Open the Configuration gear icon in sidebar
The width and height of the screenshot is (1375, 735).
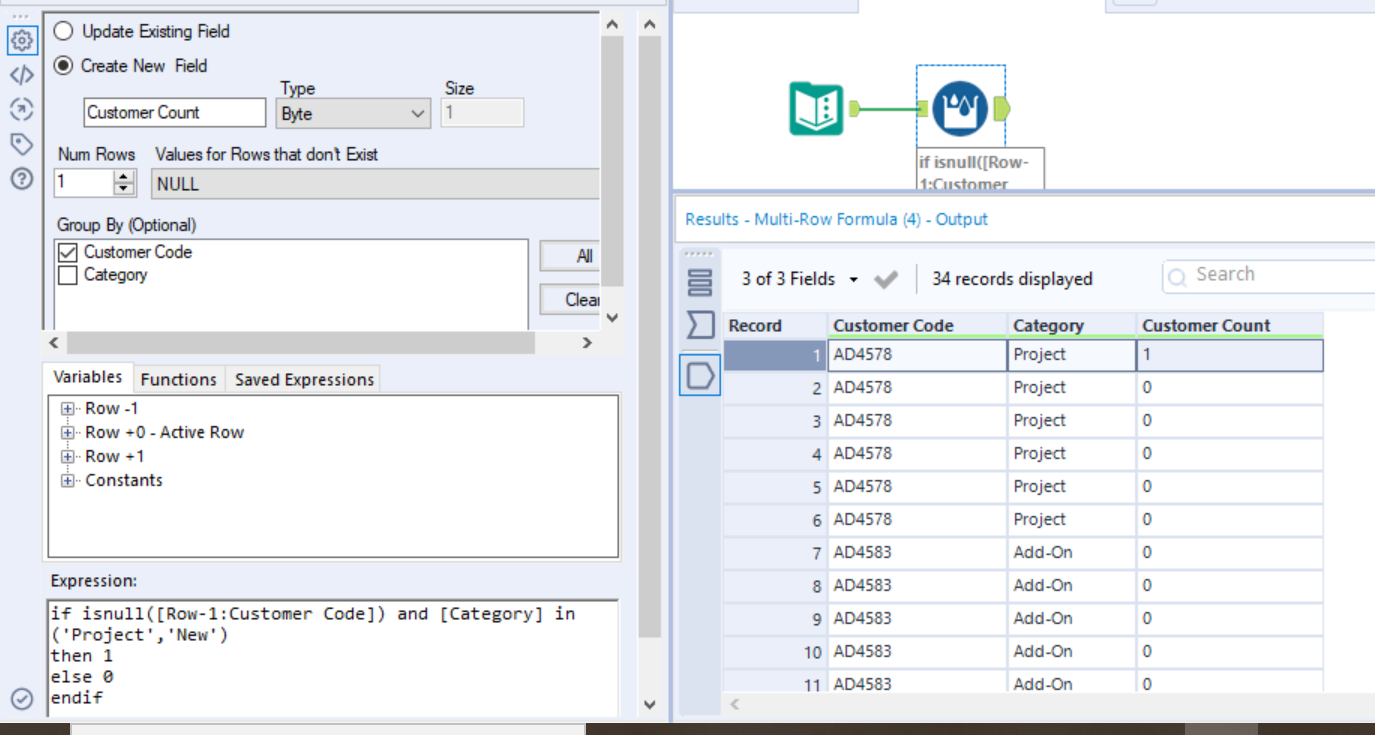coord(21,40)
